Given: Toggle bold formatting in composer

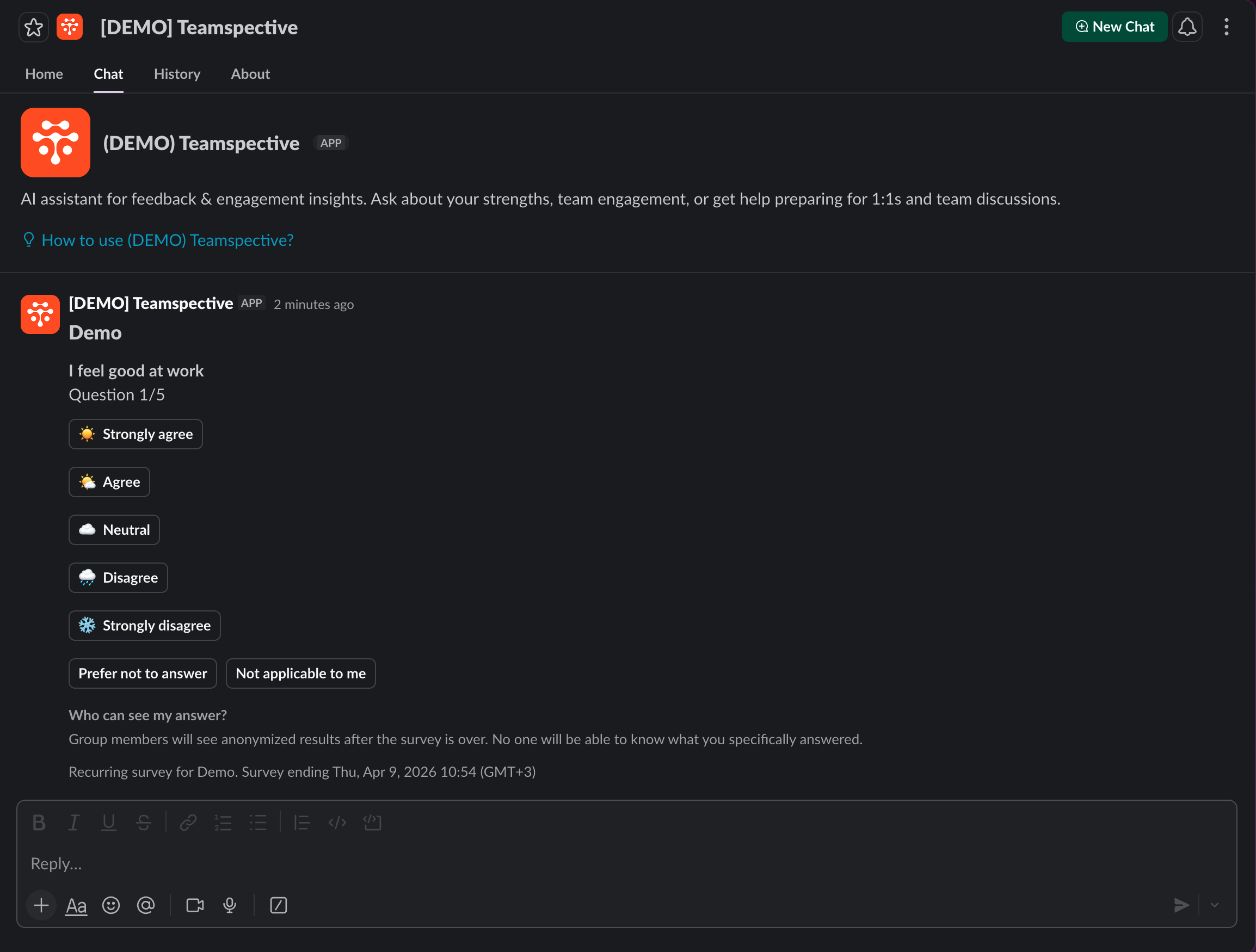Looking at the screenshot, I should [39, 823].
